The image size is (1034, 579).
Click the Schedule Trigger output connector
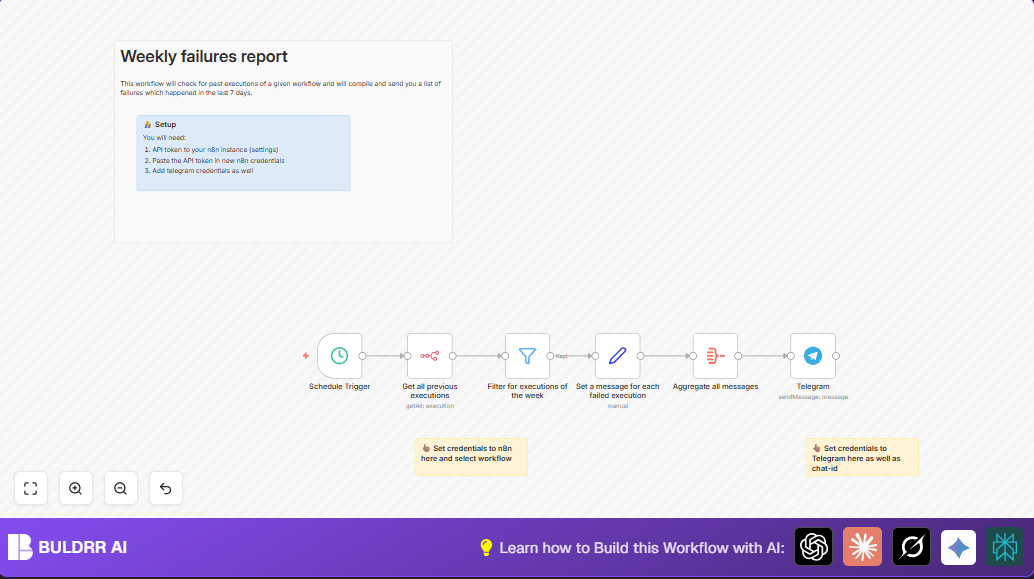click(x=362, y=355)
